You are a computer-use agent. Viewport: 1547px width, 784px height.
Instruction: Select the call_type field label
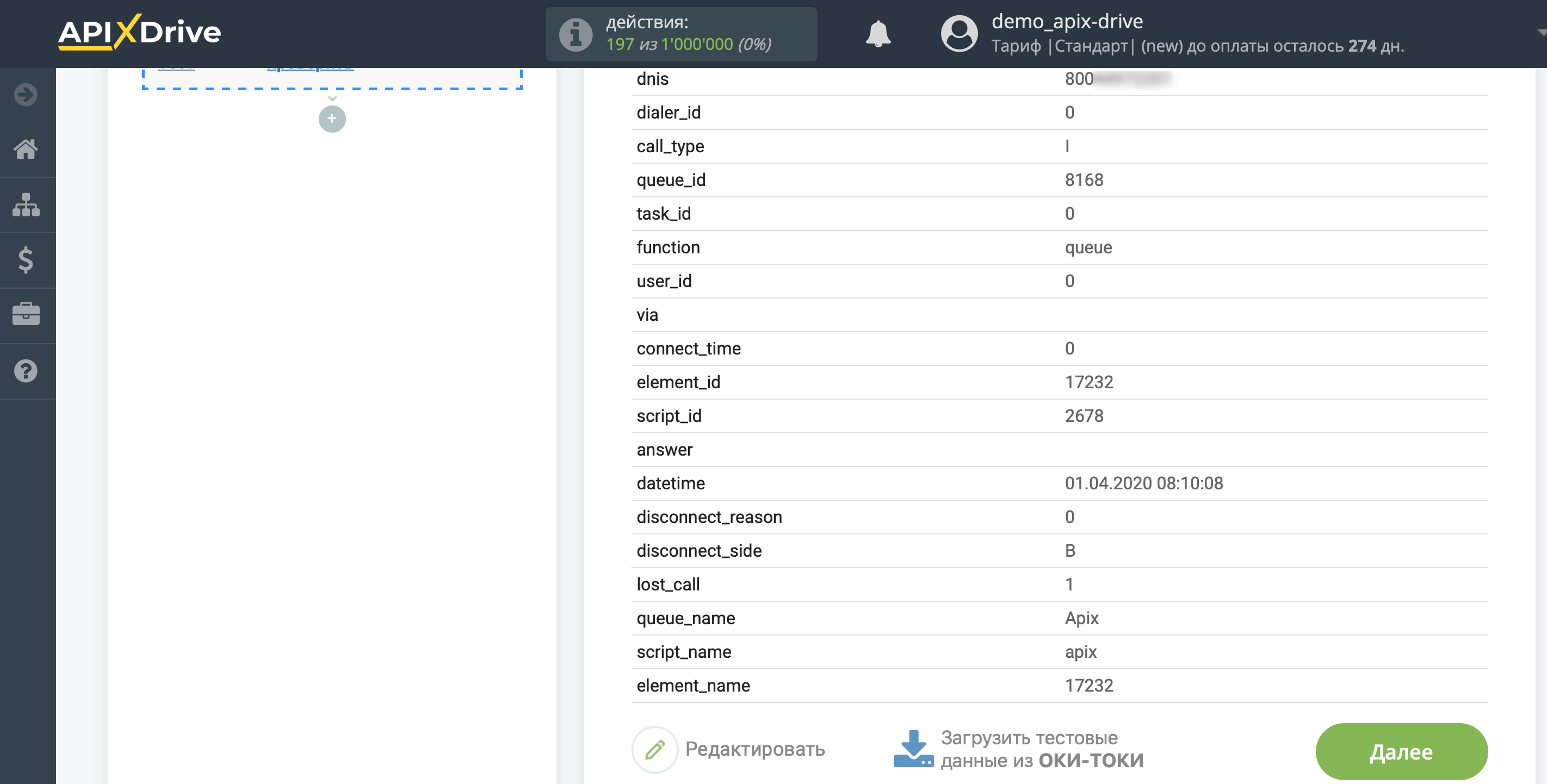click(x=670, y=146)
